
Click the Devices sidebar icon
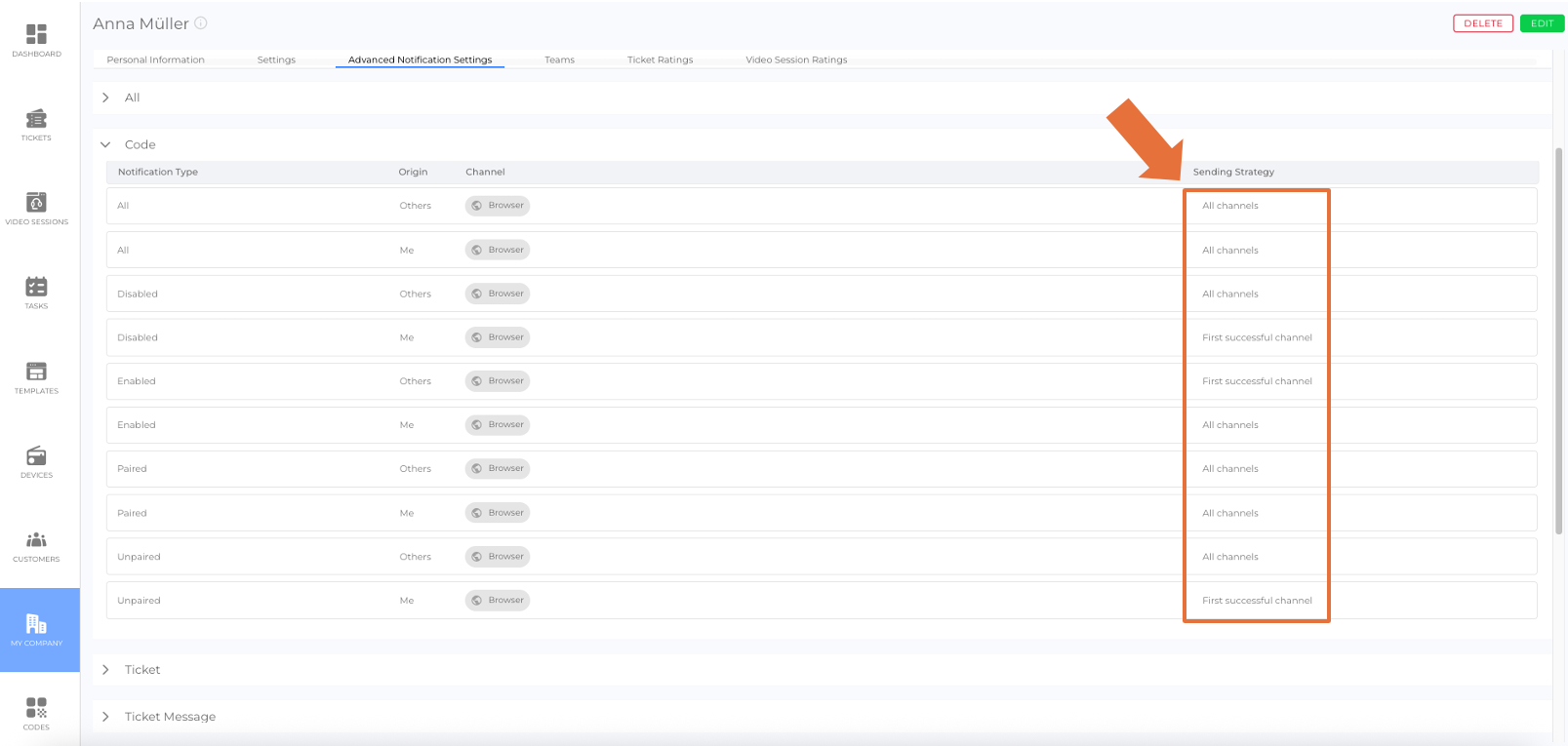coord(36,455)
